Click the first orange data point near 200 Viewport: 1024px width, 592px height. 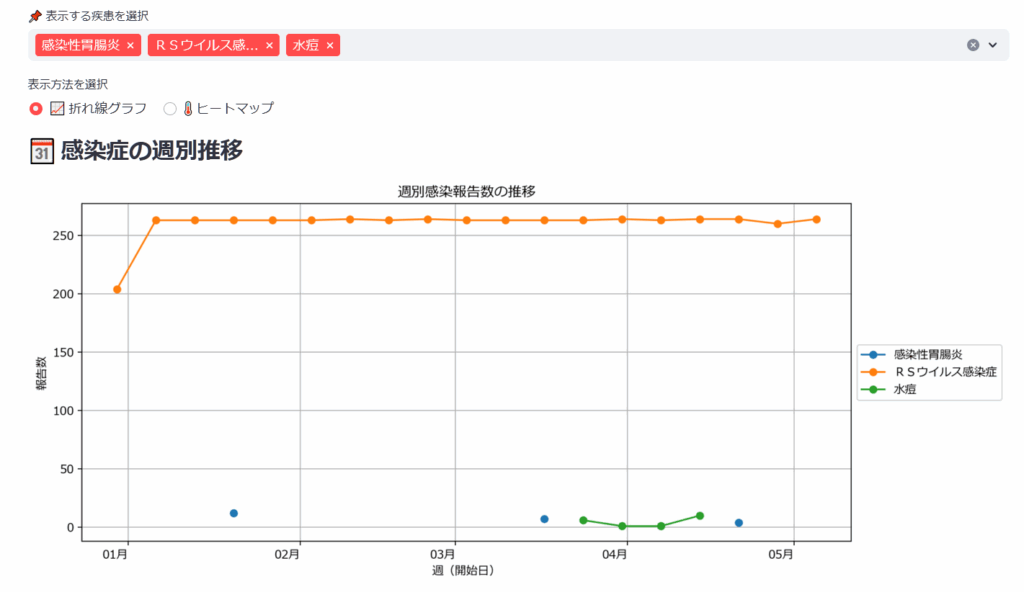pyautogui.click(x=117, y=289)
